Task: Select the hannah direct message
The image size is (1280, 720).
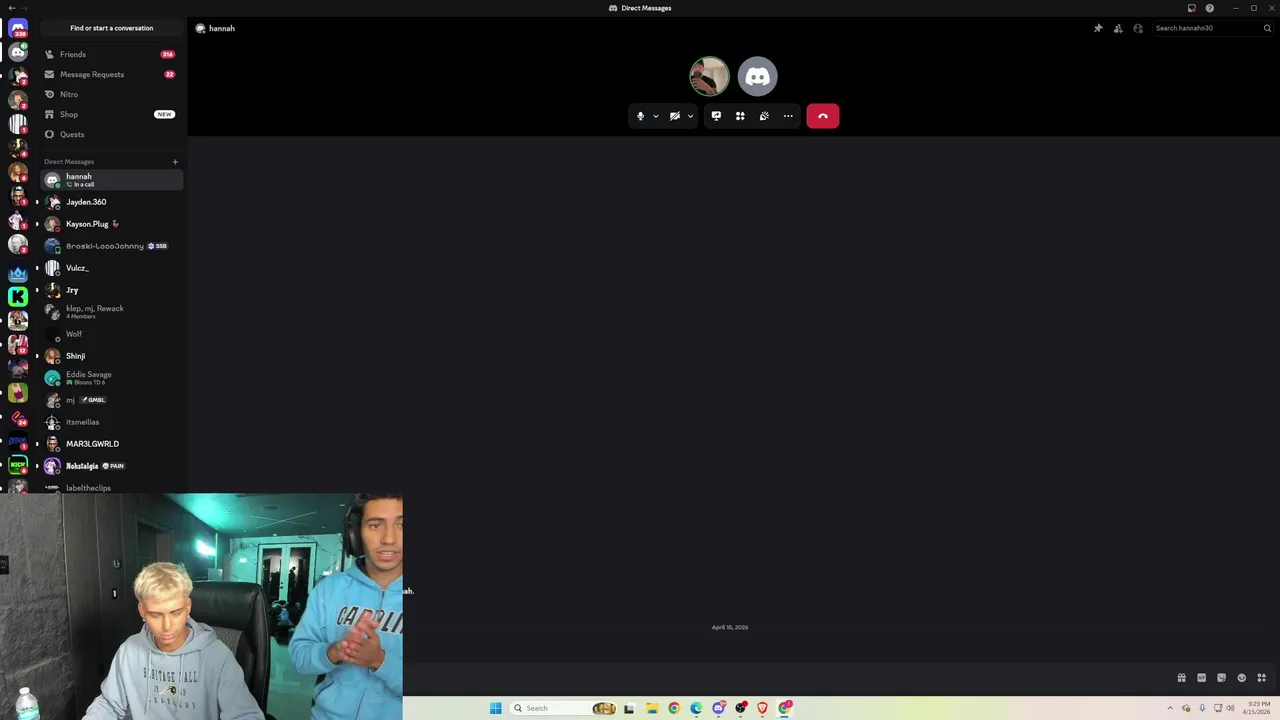Action: click(112, 180)
